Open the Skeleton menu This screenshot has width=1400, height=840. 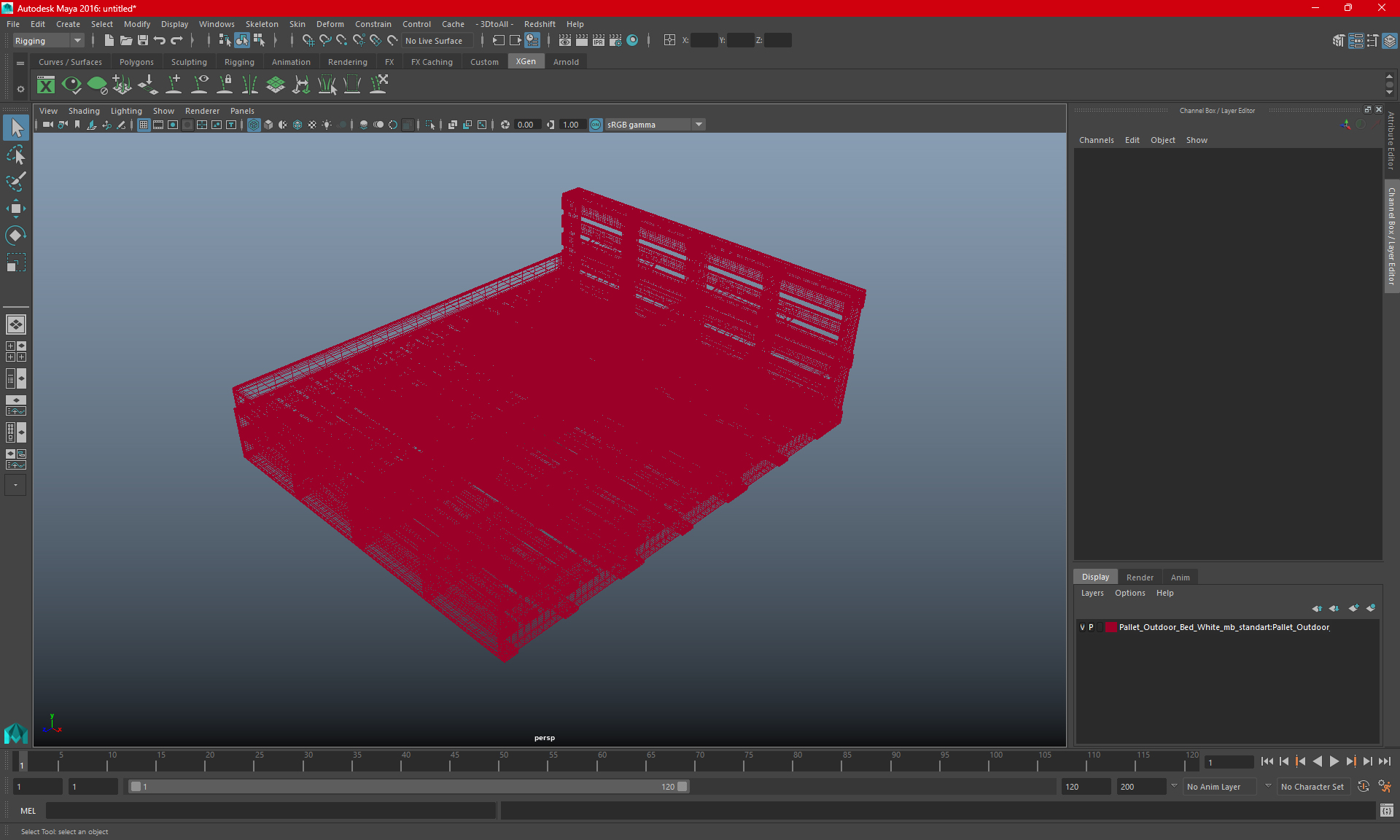click(x=262, y=24)
